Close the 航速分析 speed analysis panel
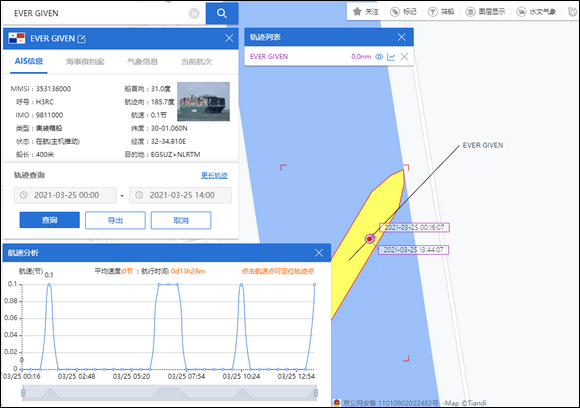This screenshot has height=408, width=580. [x=319, y=253]
